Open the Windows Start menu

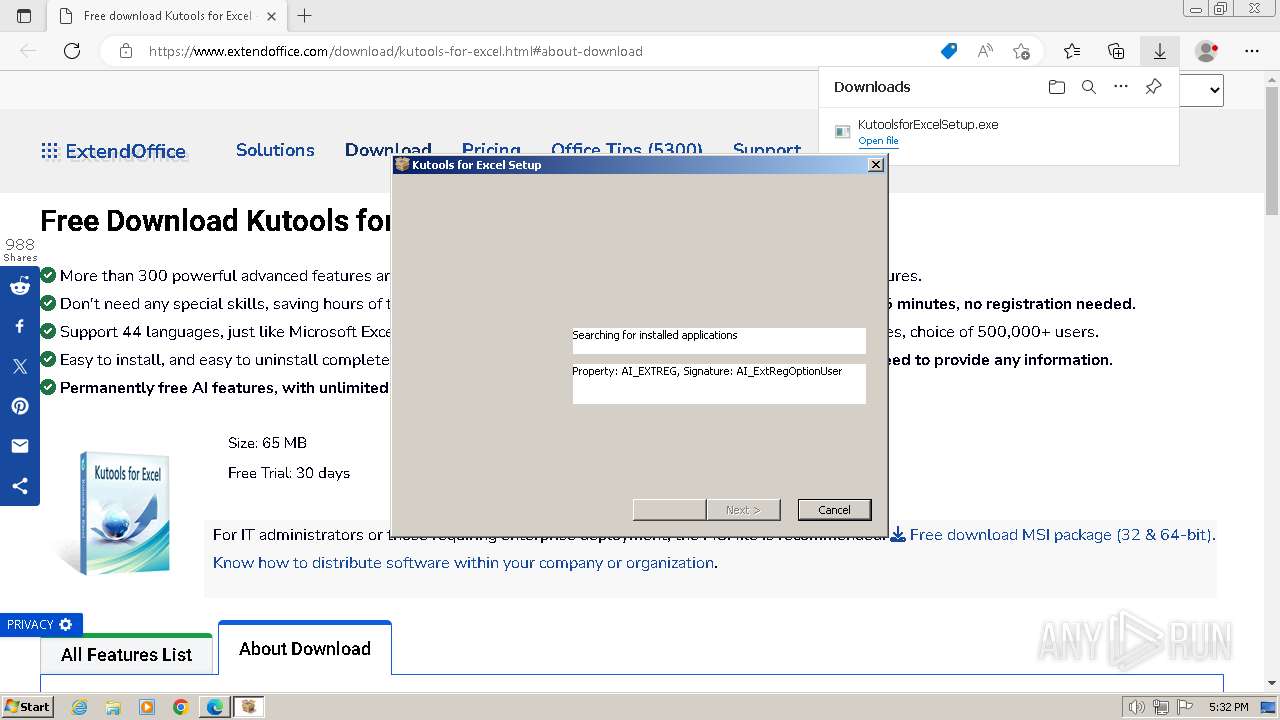coord(28,707)
